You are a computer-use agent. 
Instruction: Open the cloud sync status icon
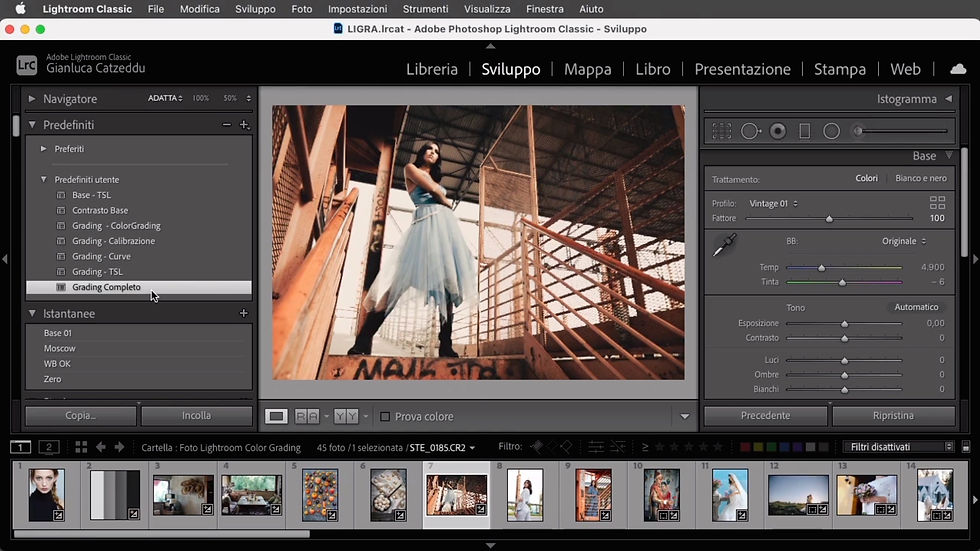pyautogui.click(x=958, y=69)
